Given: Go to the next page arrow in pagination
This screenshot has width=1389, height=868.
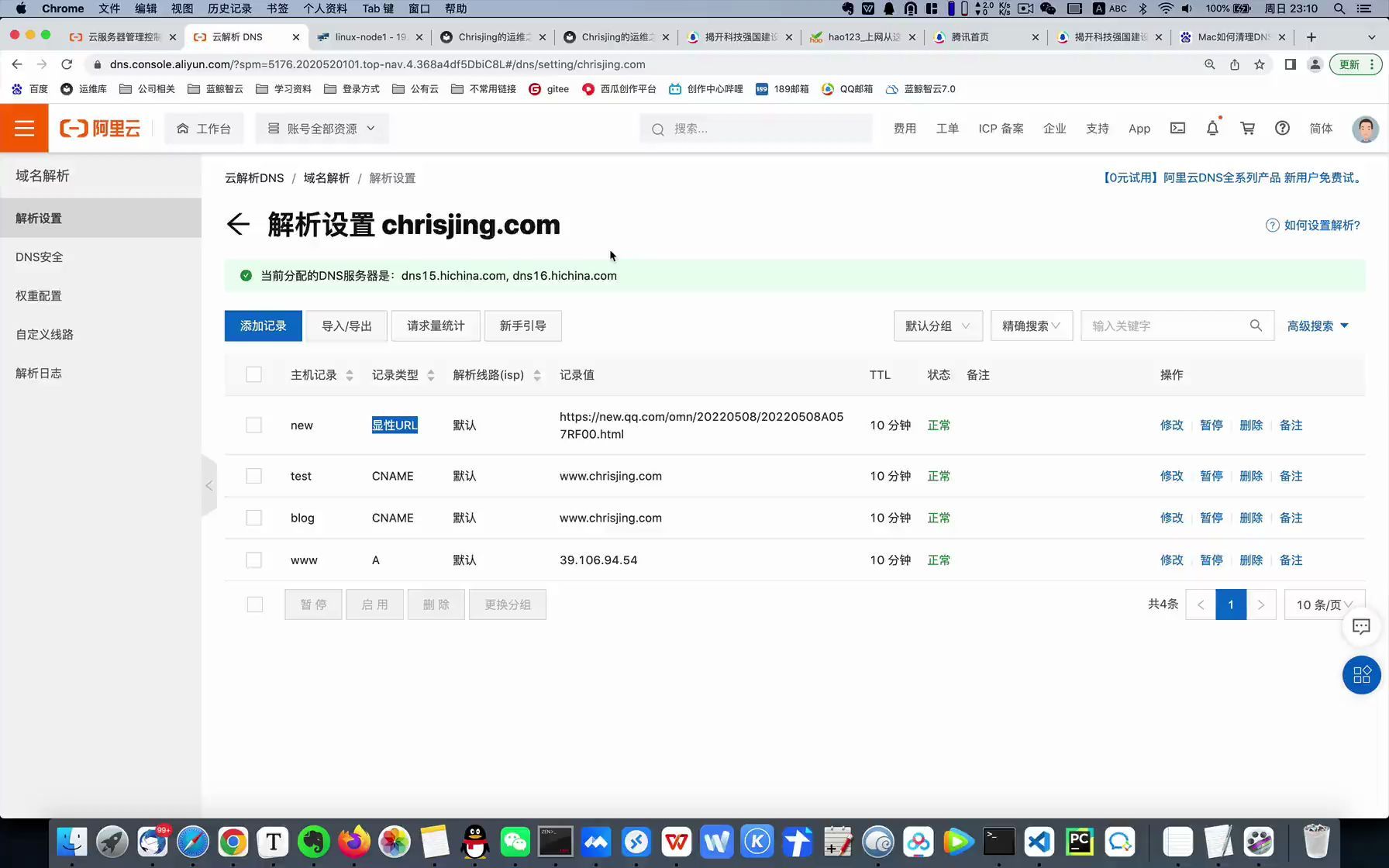Looking at the screenshot, I should point(1261,604).
